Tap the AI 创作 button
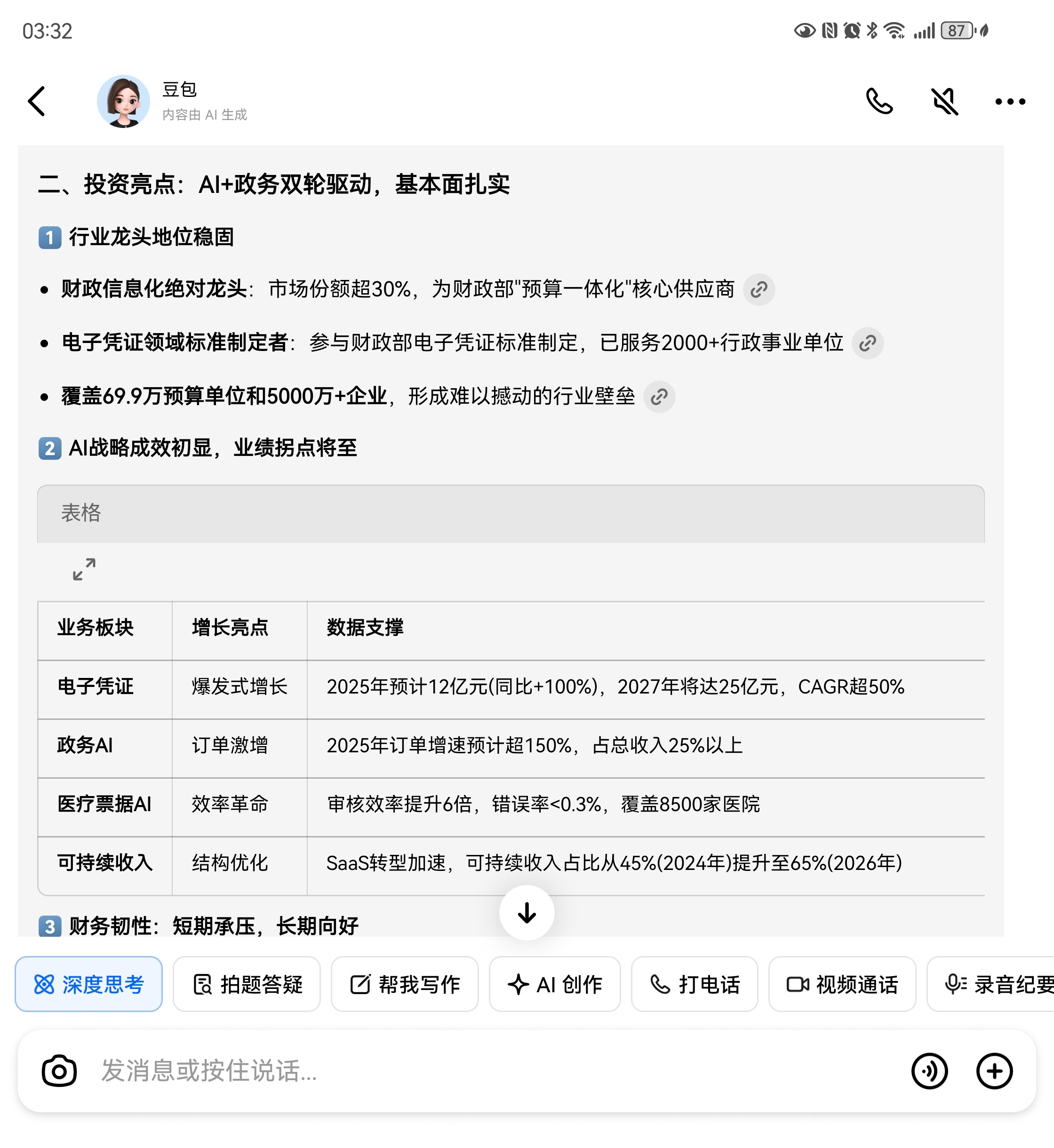 coord(554,984)
